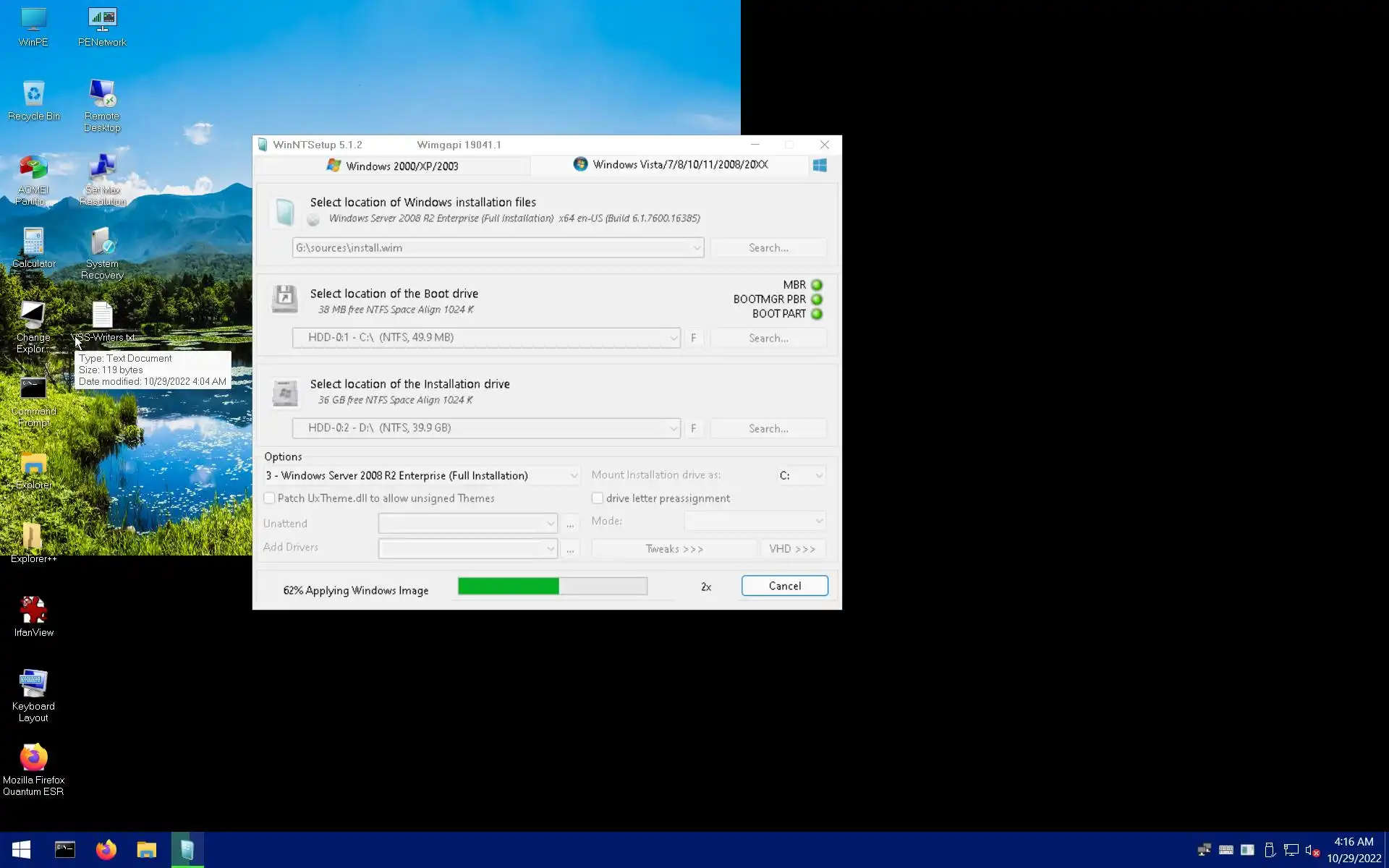This screenshot has width=1389, height=868.
Task: Click the Tweaks >>> button
Action: [674, 549]
